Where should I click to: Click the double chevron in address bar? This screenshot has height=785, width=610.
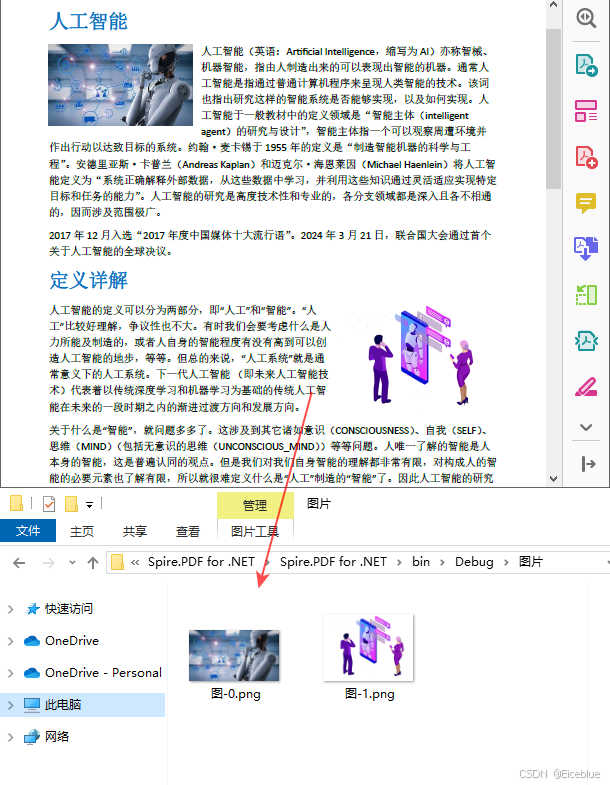pos(135,562)
